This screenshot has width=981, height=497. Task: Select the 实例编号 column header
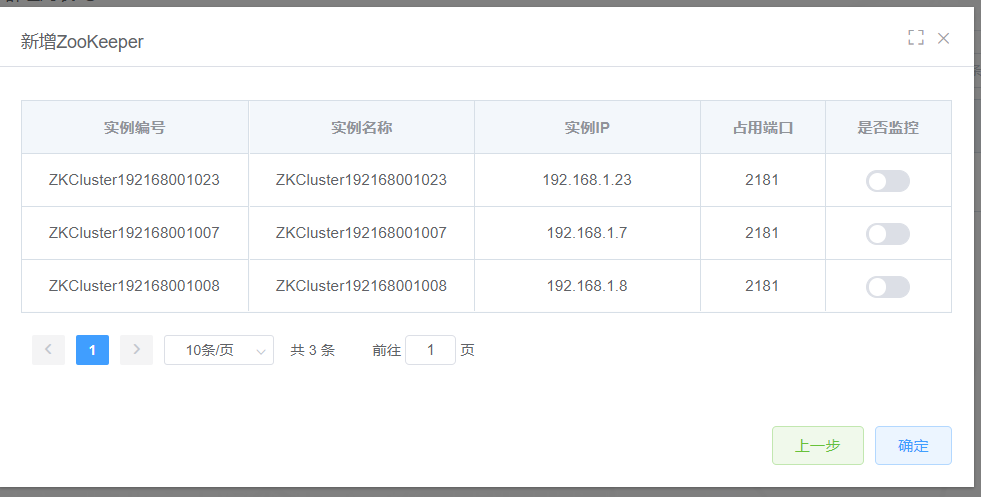tap(135, 128)
